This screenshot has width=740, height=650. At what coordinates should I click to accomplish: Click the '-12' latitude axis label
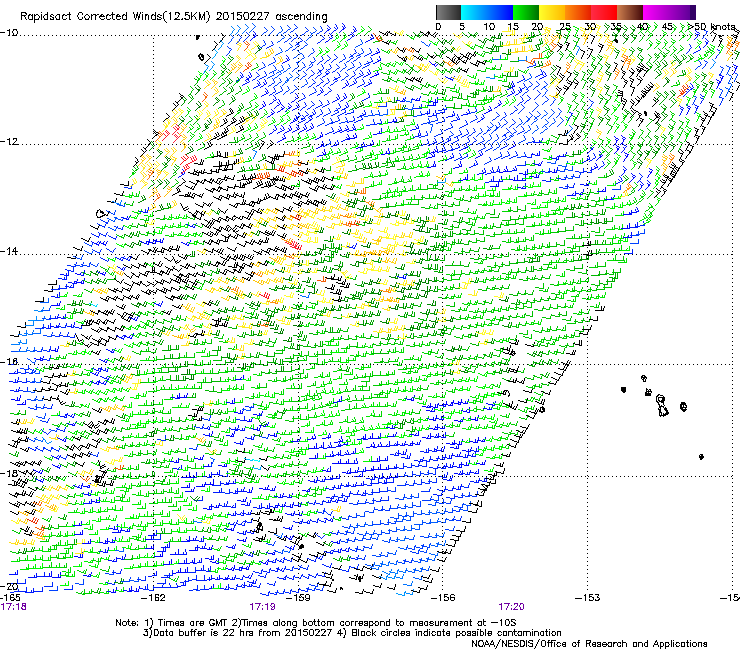tap(9, 142)
